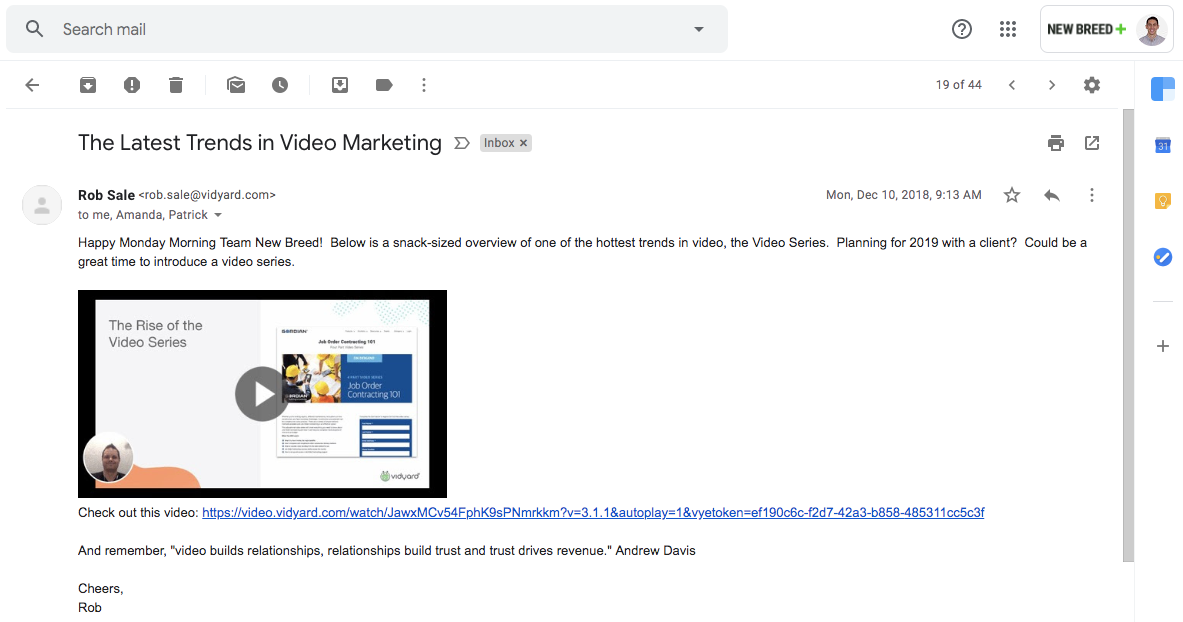Mark the email as unread
Image resolution: width=1183 pixels, height=622 pixels.
[x=236, y=85]
